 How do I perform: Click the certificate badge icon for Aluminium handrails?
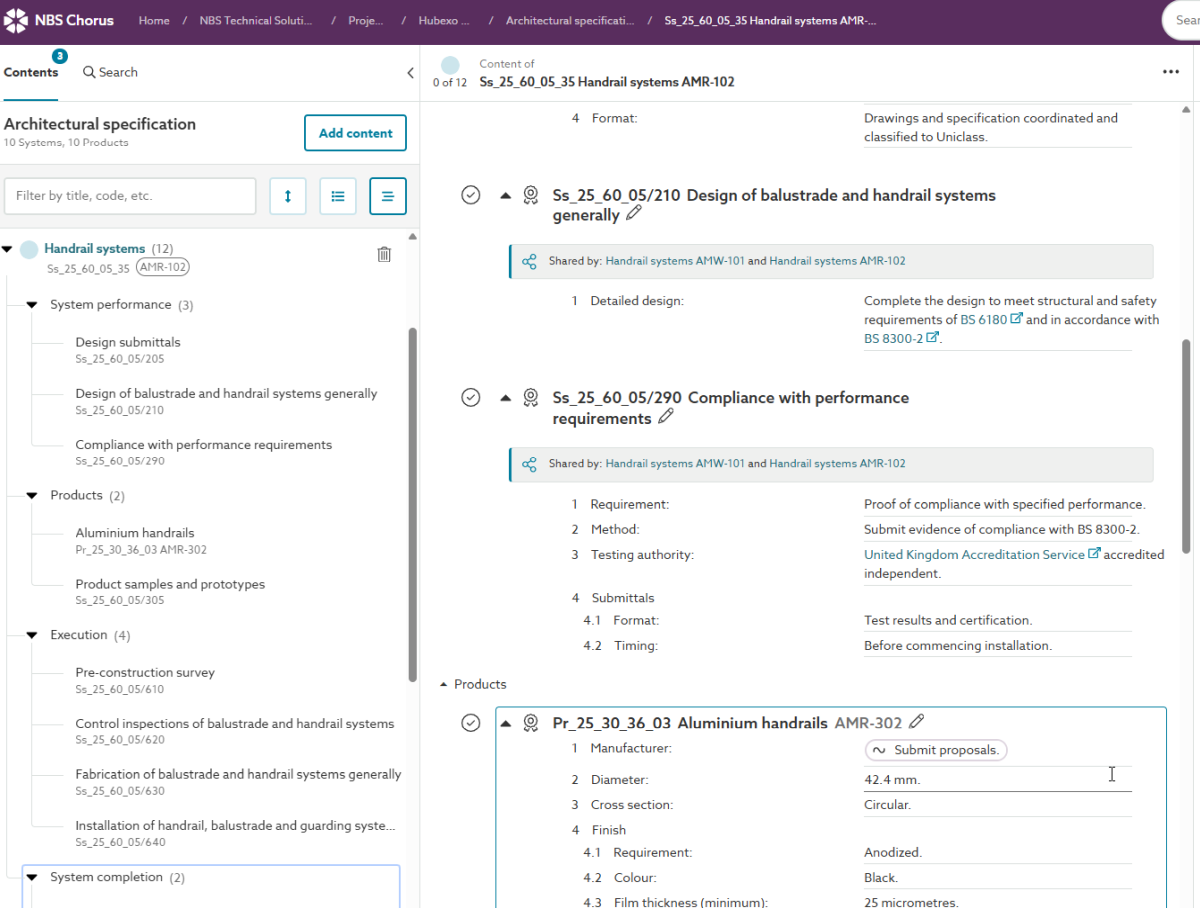pyautogui.click(x=531, y=723)
